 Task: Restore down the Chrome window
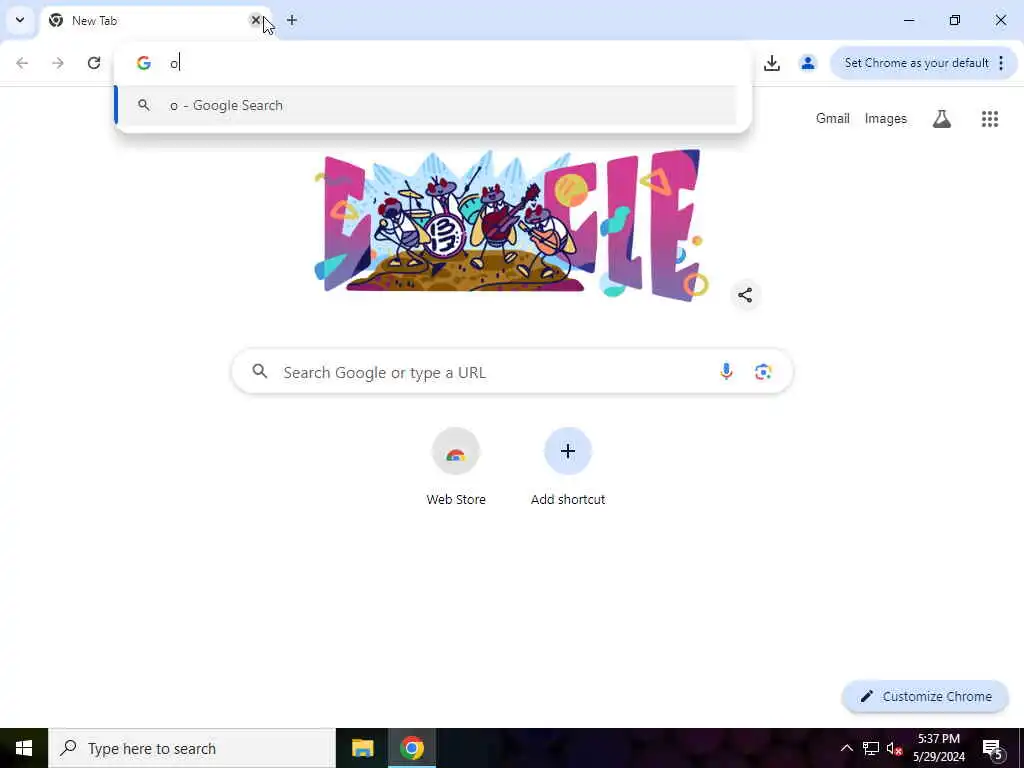point(955,20)
